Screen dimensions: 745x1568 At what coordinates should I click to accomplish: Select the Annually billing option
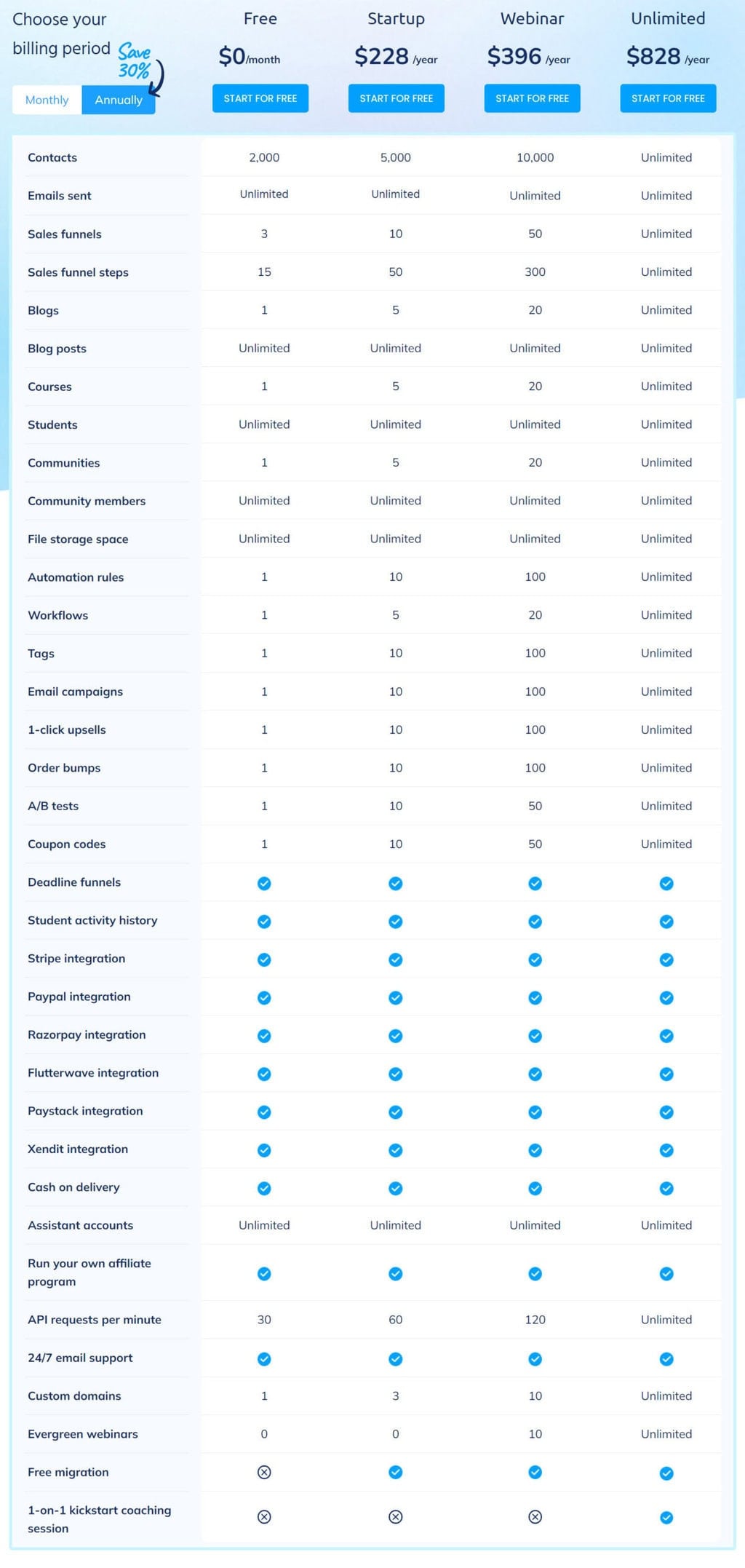tap(119, 100)
